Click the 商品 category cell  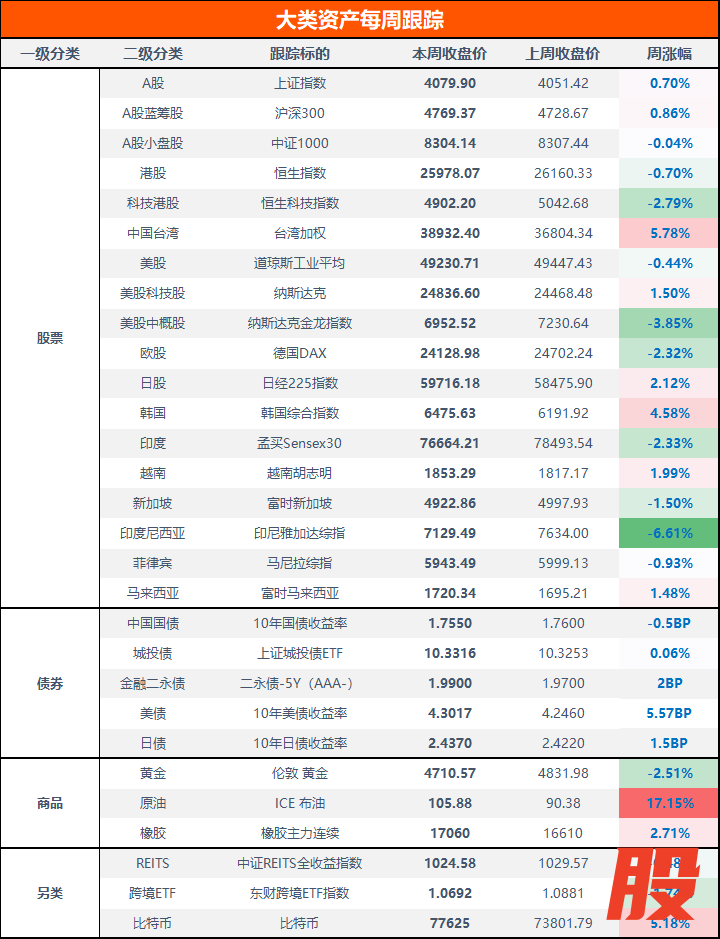(50, 803)
